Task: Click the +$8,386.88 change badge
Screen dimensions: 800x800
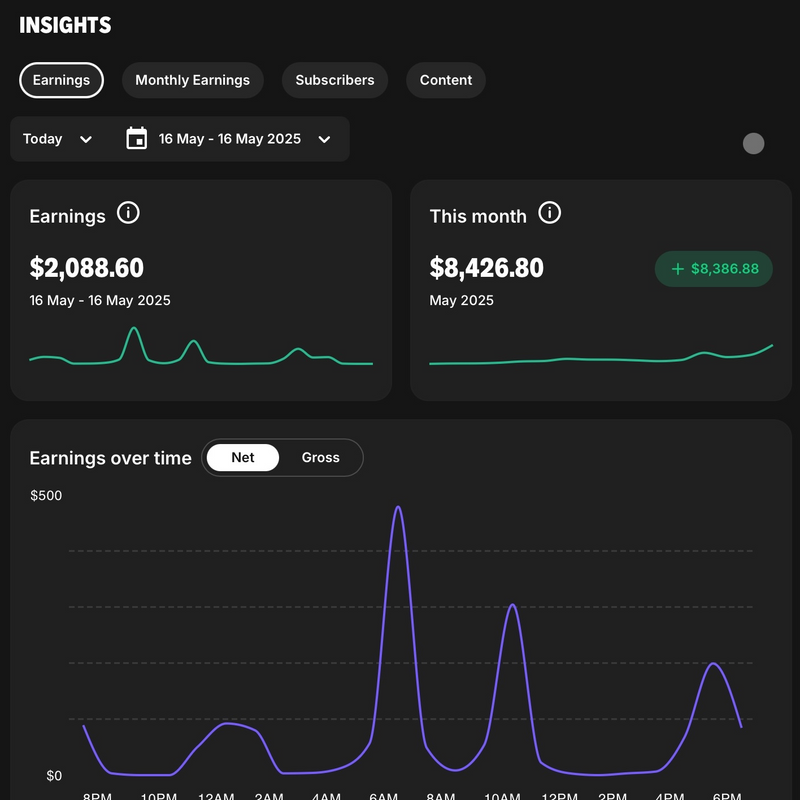Action: pyautogui.click(x=714, y=269)
